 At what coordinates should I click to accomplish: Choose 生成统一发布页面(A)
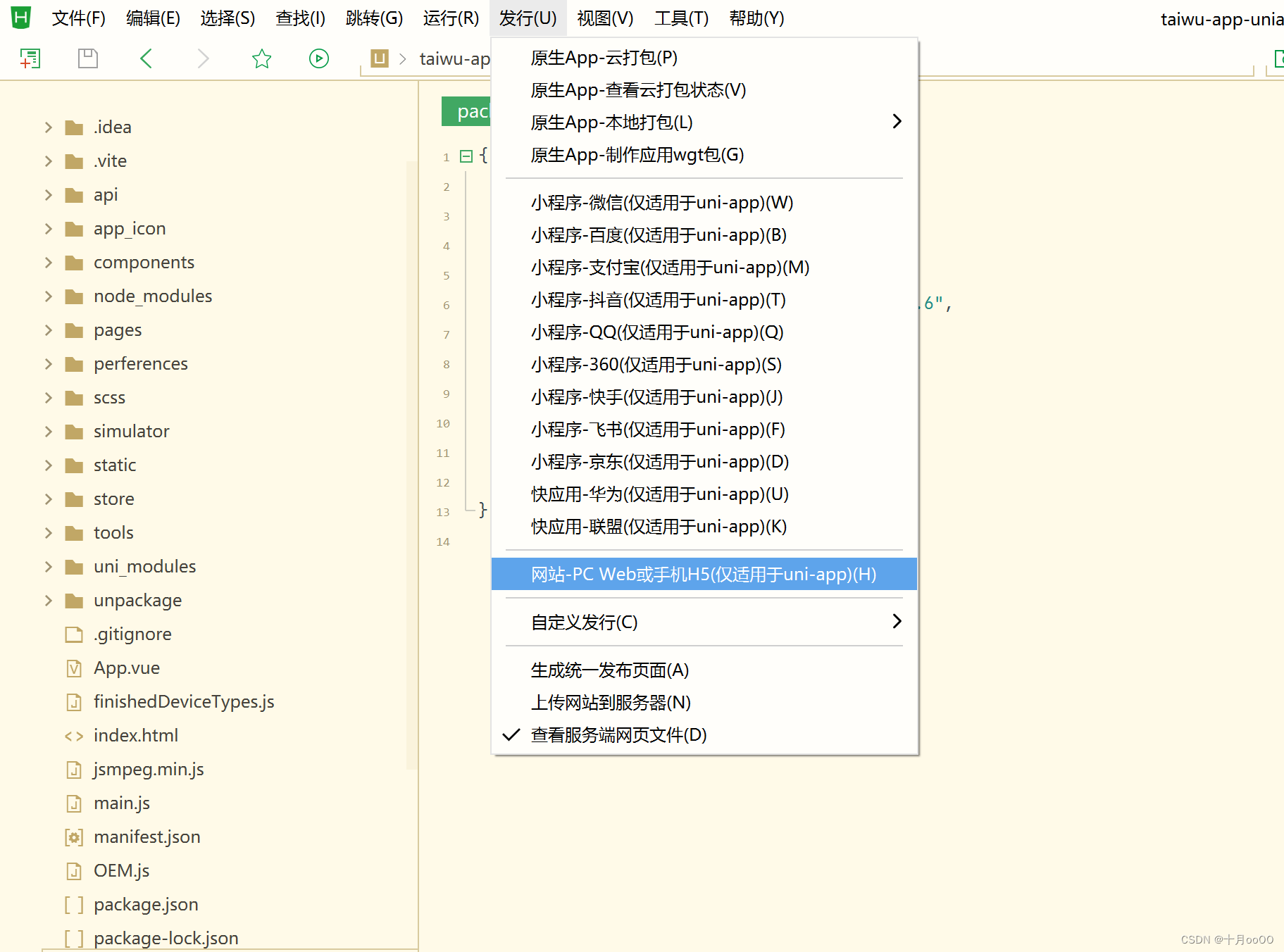704,670
